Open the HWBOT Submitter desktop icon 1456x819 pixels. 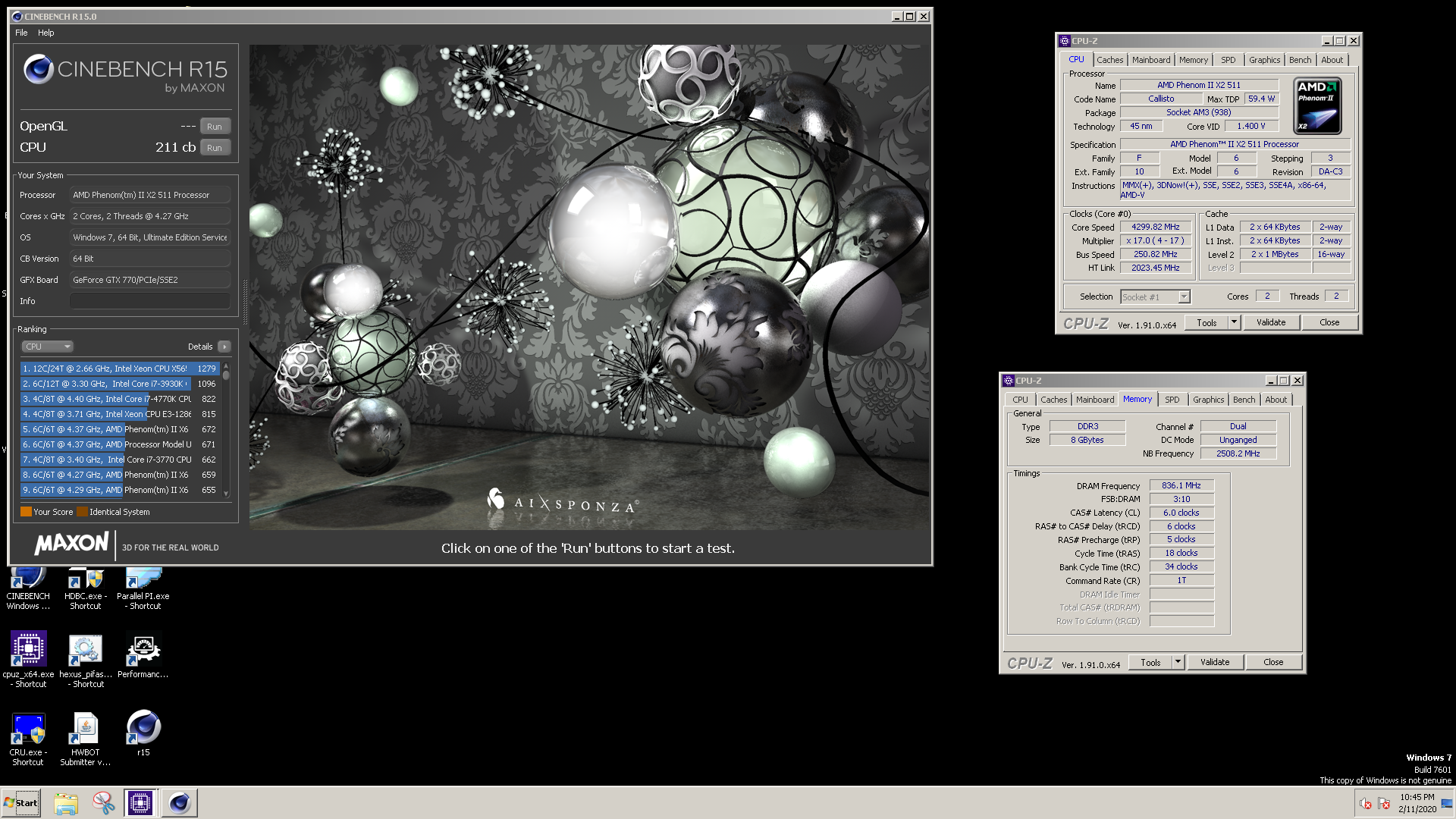click(x=85, y=739)
